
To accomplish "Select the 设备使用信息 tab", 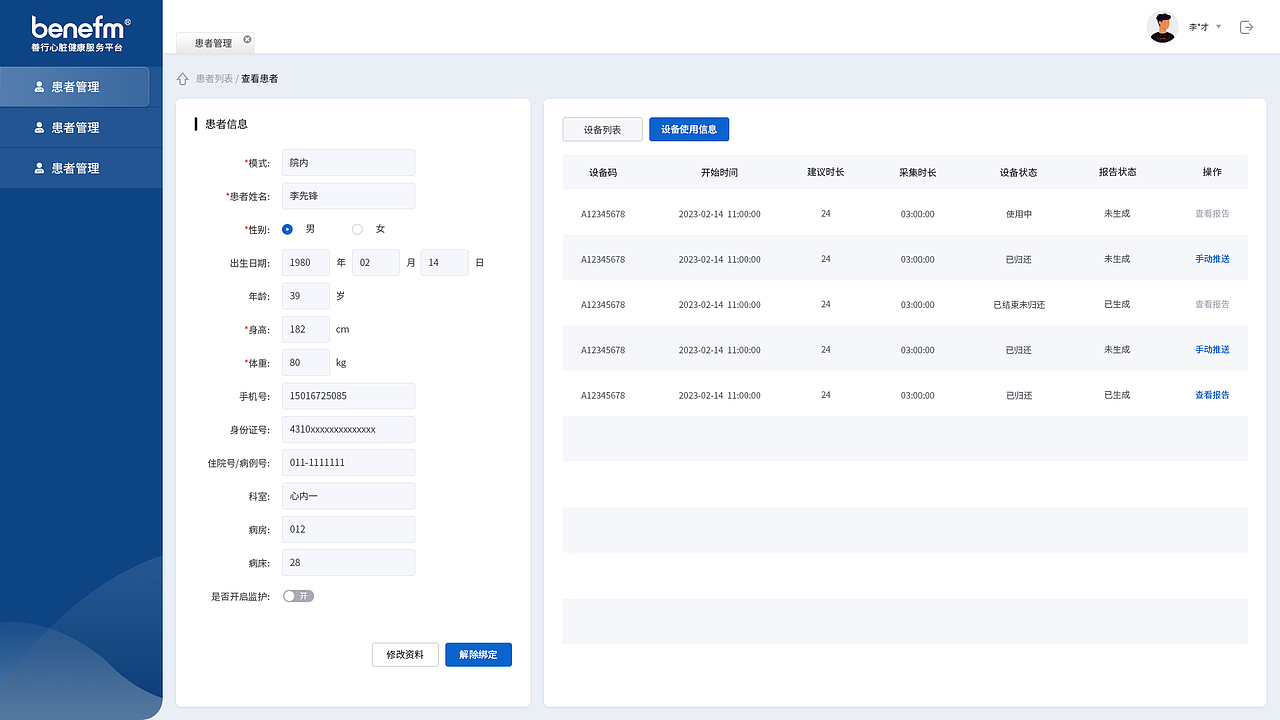I will 689,130.
